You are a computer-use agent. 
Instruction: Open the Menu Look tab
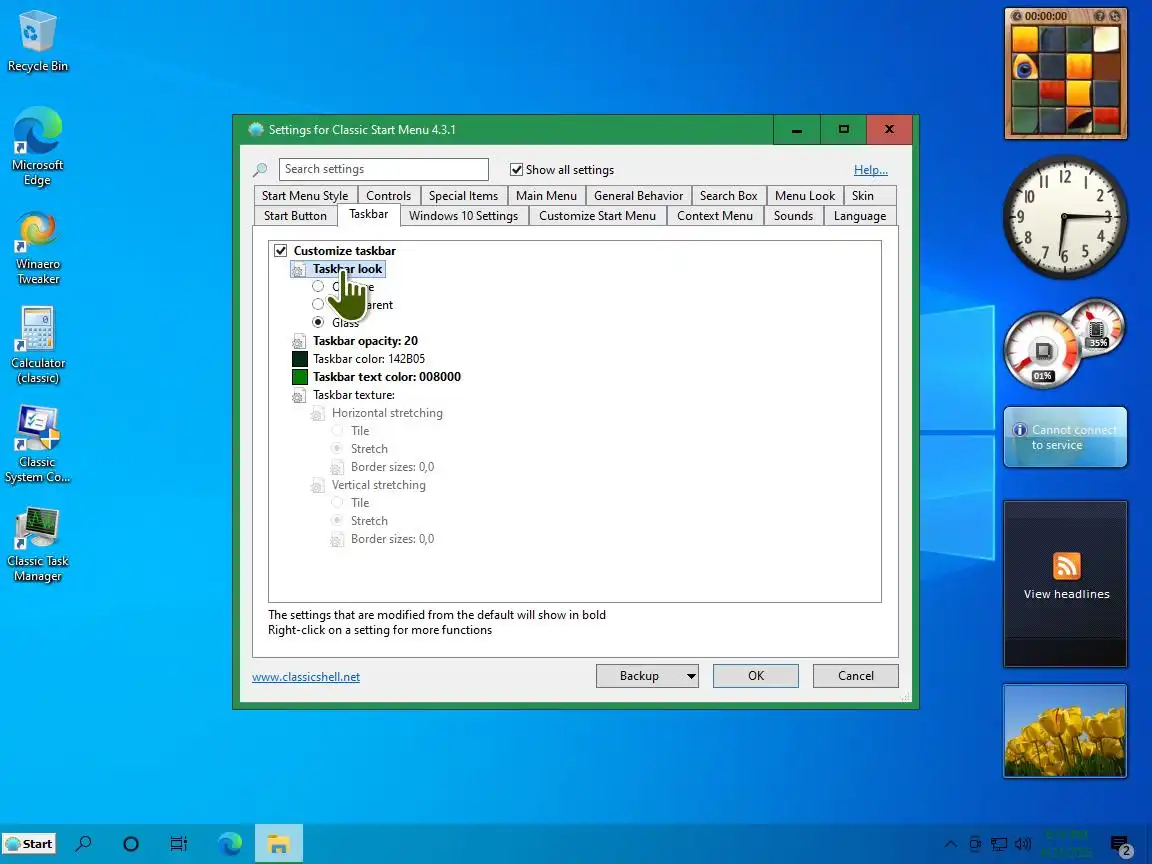804,195
